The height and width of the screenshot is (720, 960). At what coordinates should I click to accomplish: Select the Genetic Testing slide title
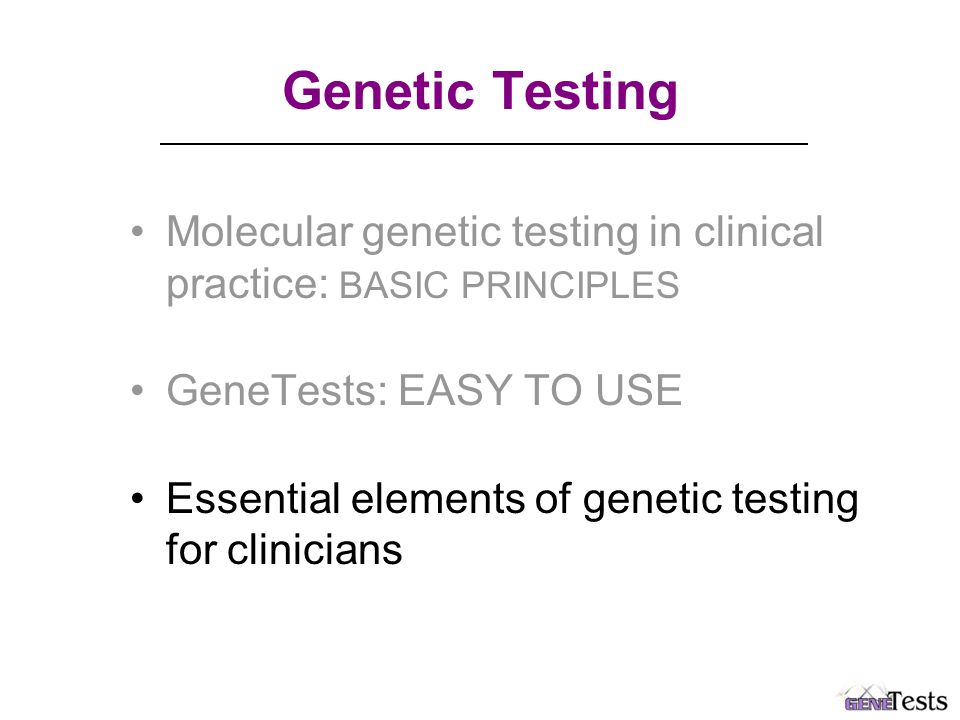coord(481,91)
